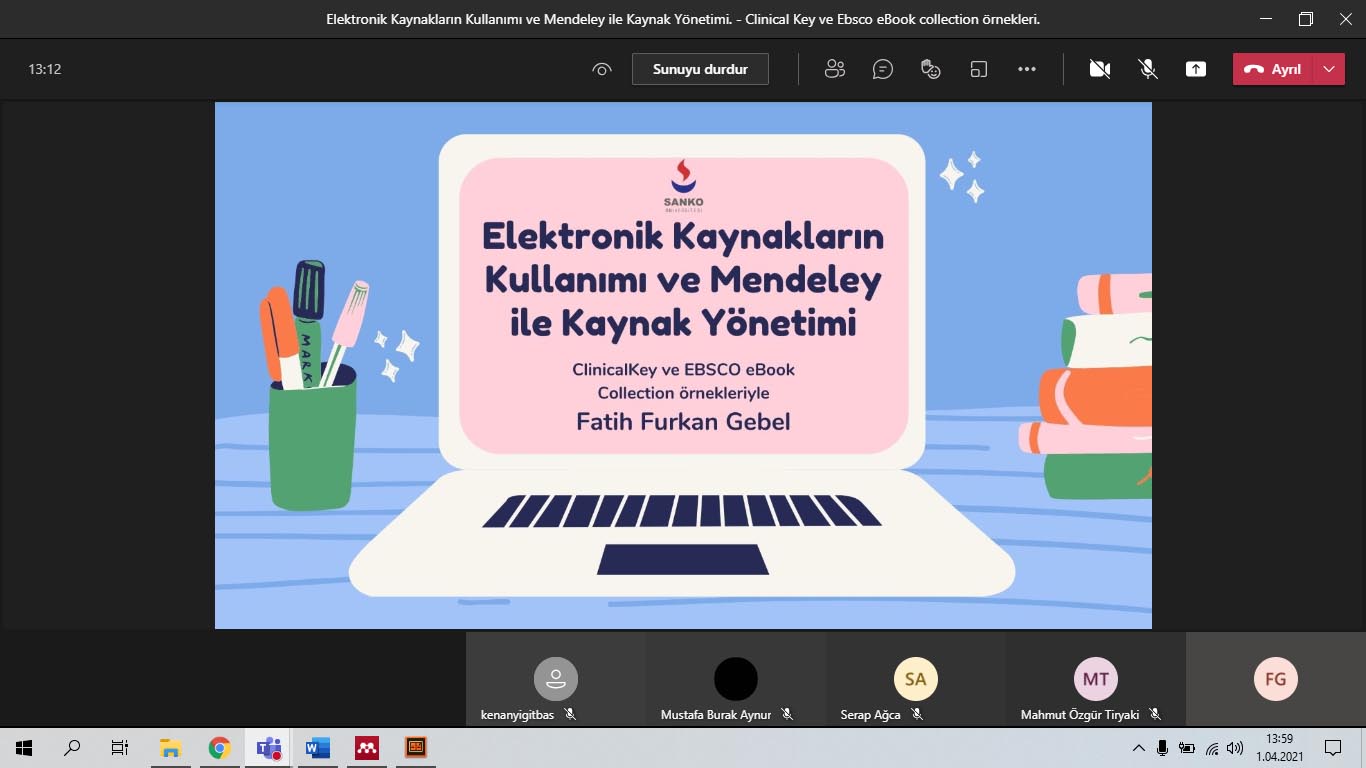This screenshot has height=768, width=1366.
Task: Toggle the camera on
Action: coord(1100,69)
